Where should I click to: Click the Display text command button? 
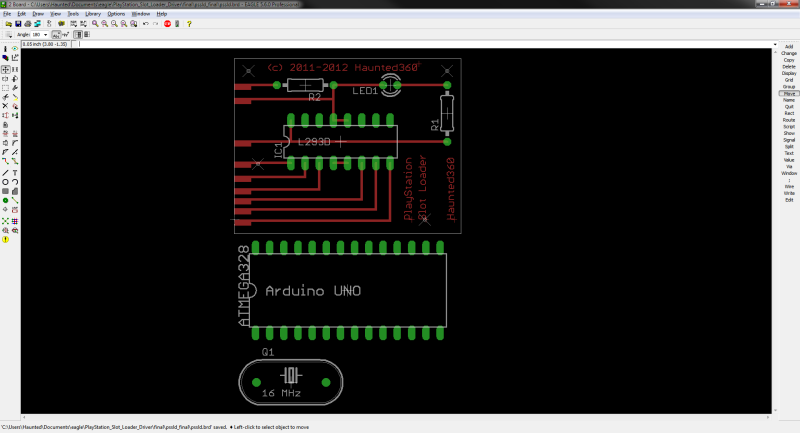(789, 73)
